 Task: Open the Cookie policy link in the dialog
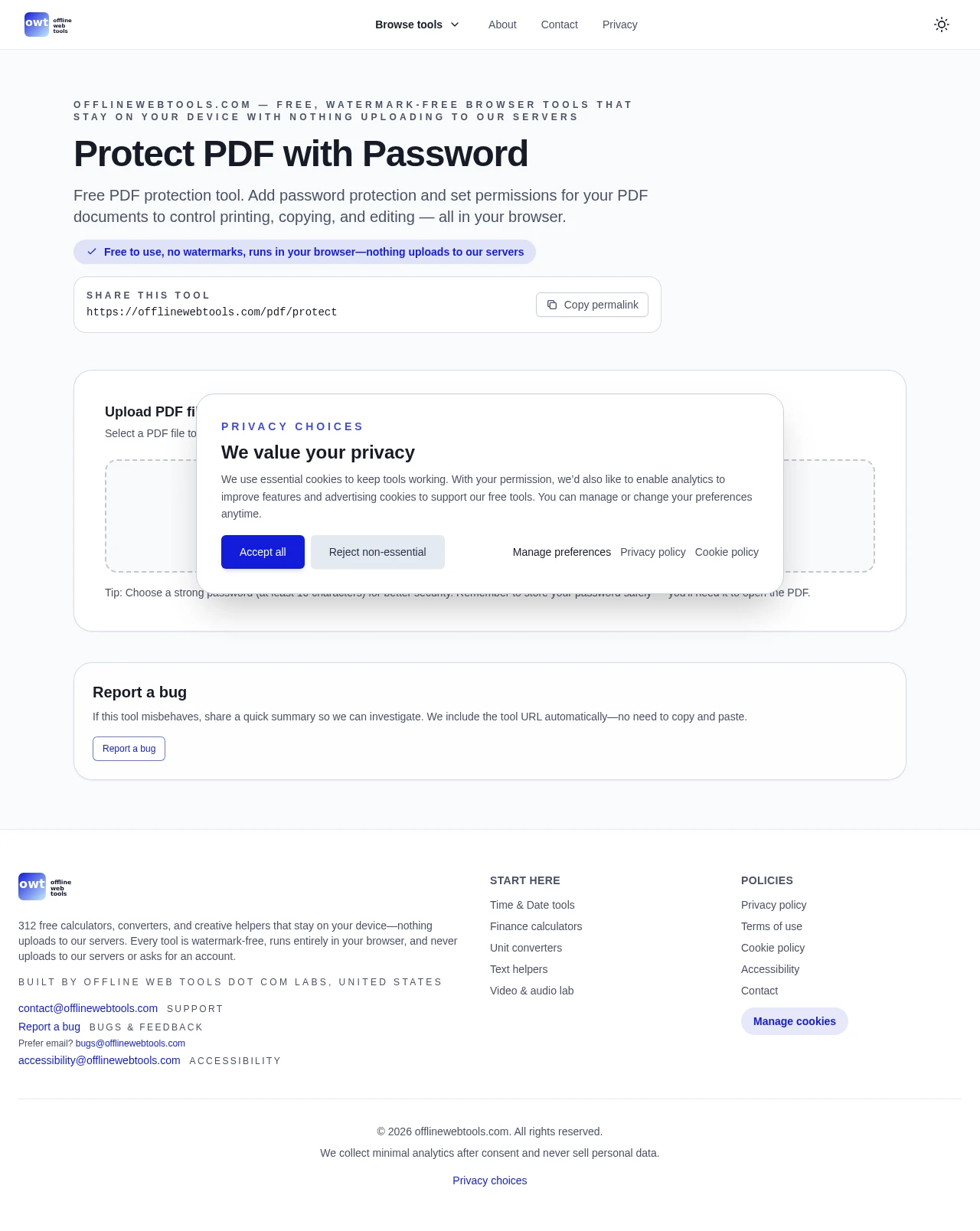(727, 552)
